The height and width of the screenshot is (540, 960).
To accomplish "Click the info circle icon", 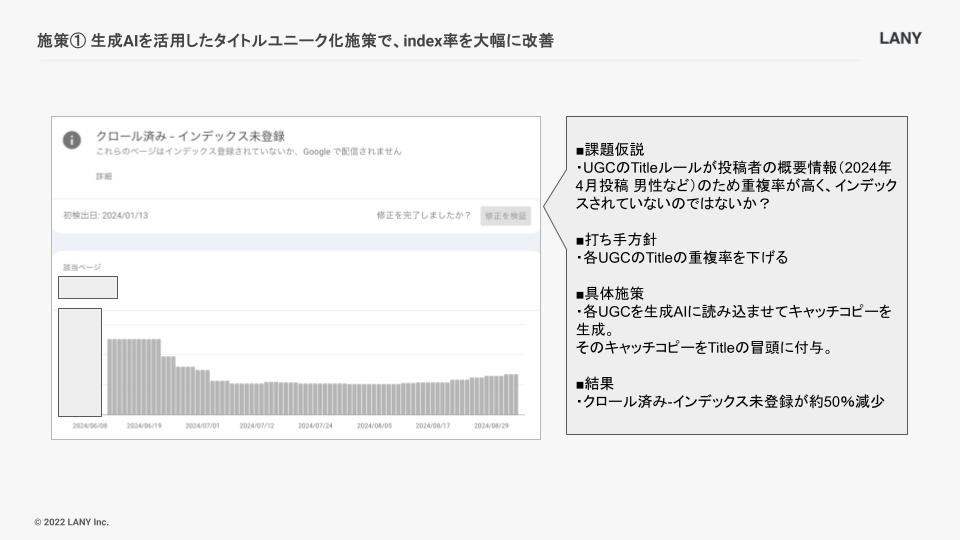I will pos(72,140).
